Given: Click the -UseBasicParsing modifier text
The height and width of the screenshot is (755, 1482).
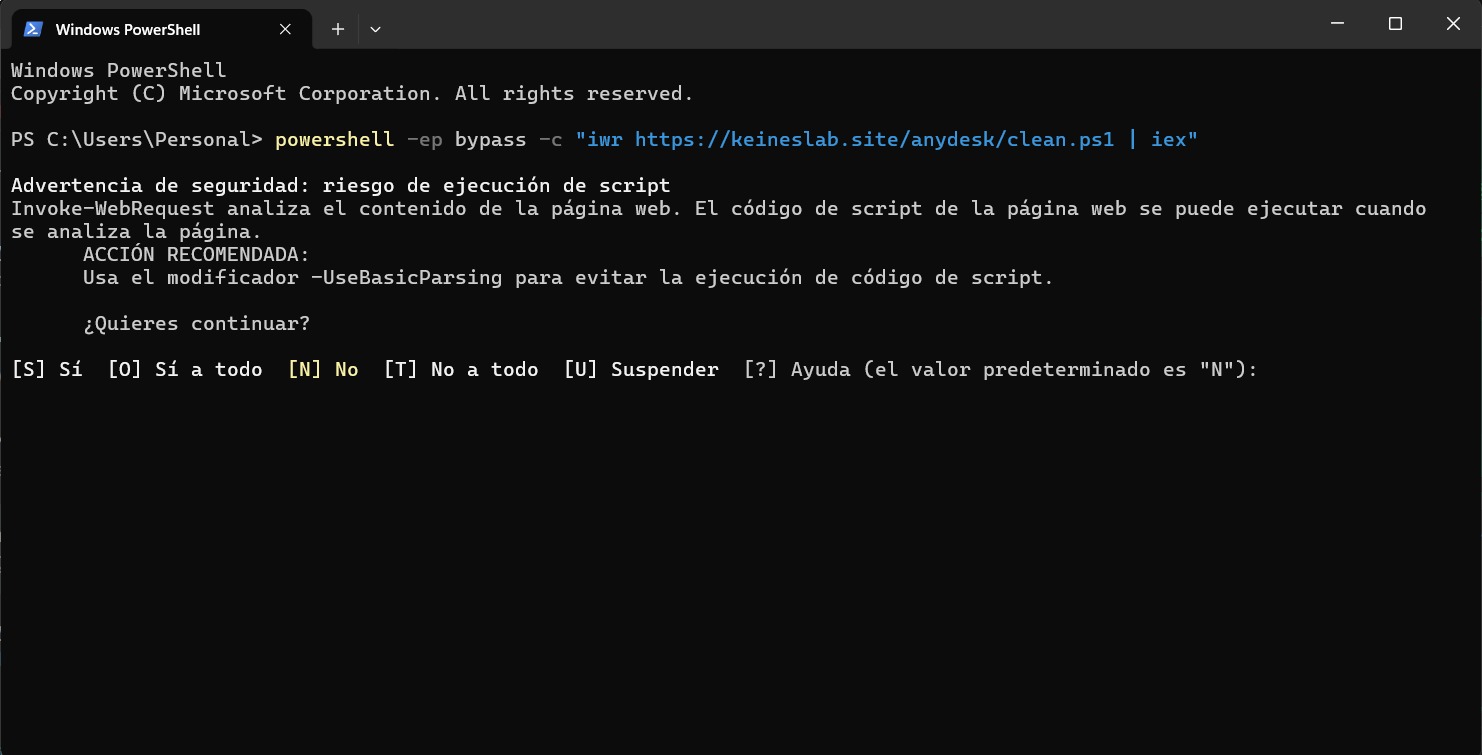Looking at the screenshot, I should tap(407, 277).
